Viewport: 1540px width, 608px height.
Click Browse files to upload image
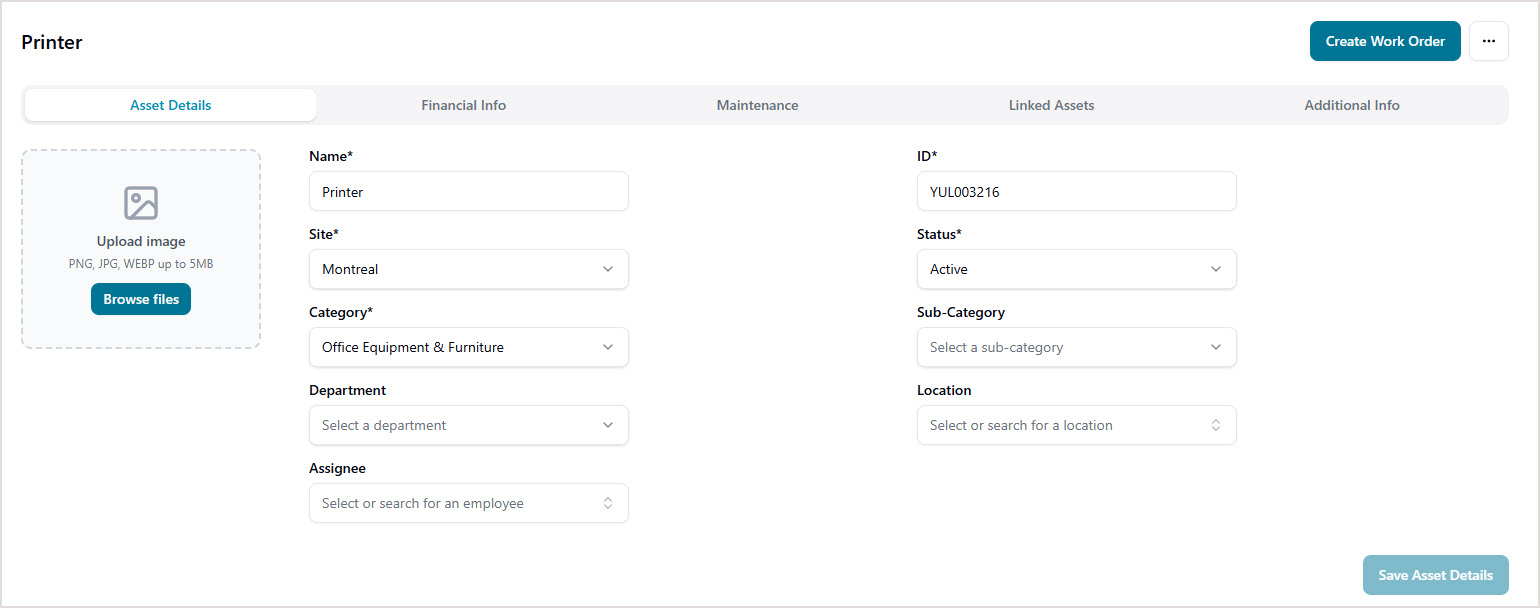pyautogui.click(x=141, y=299)
